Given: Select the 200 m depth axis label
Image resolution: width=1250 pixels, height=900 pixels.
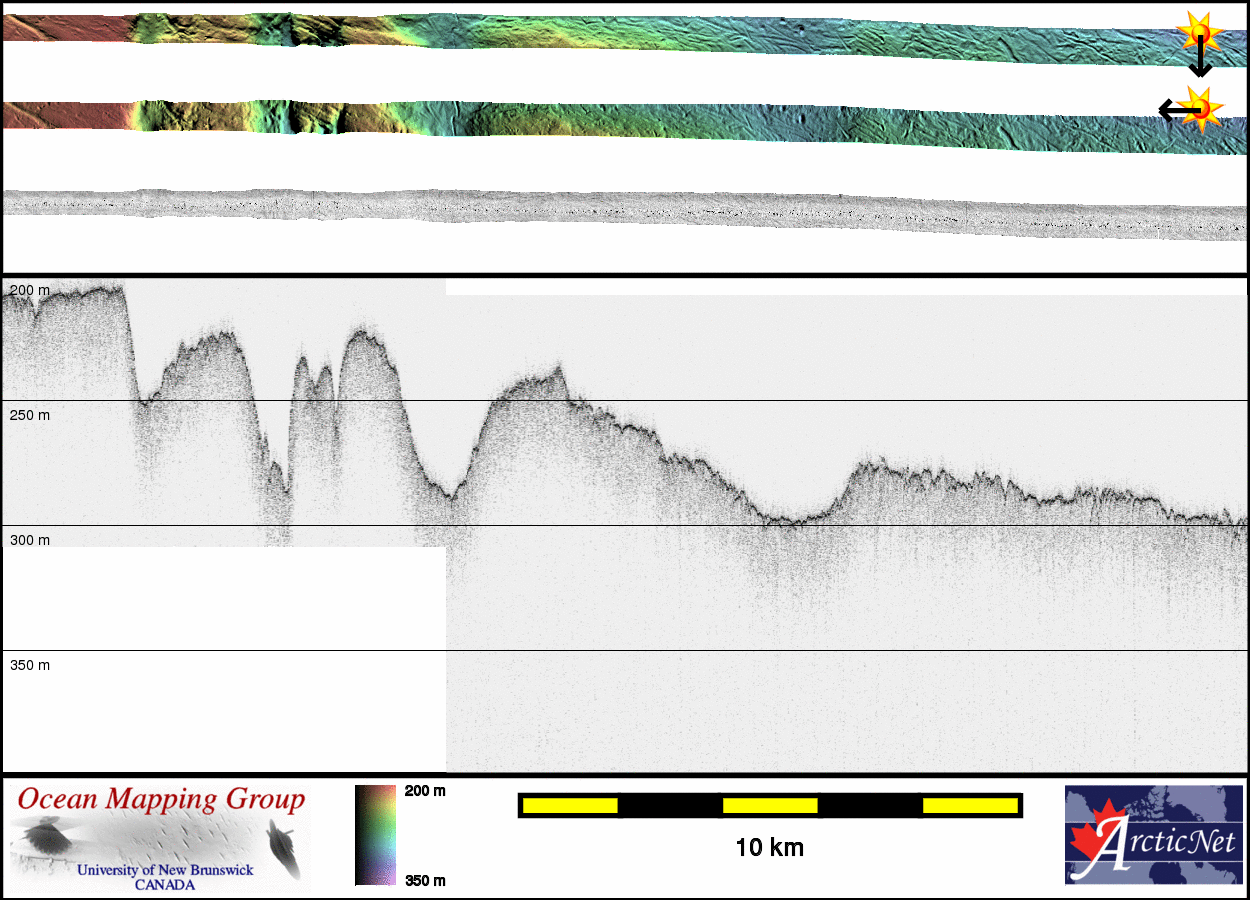Looking at the screenshot, I should point(29,290).
